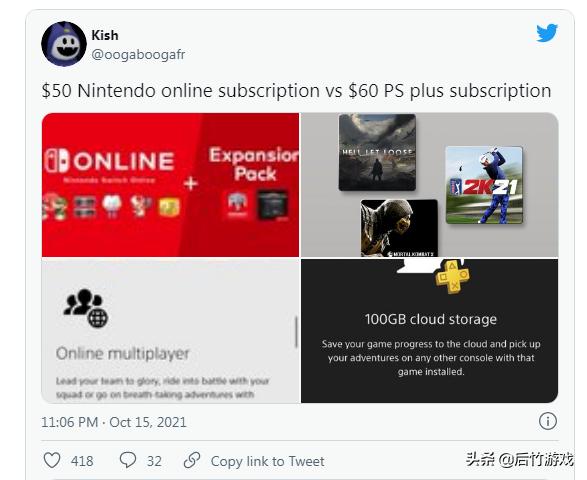This screenshot has width=587, height=480.
Task: View the 100GB cloud storage image
Action: coord(429,331)
